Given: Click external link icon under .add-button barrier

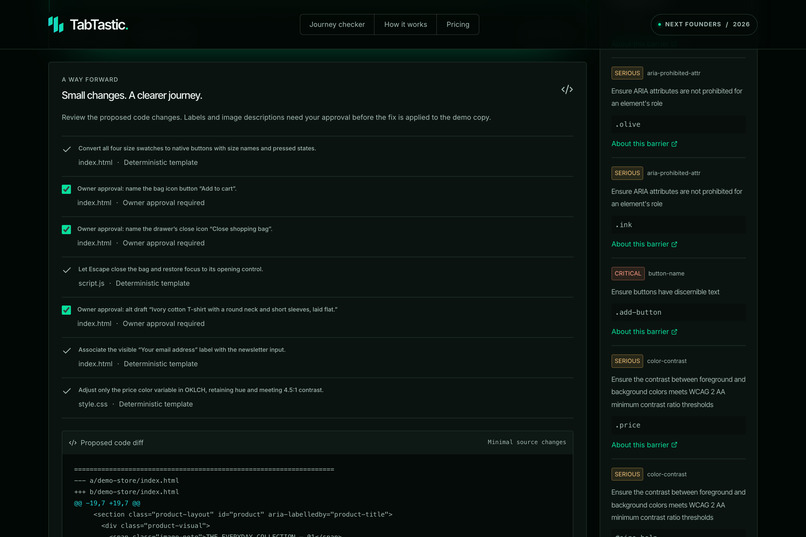Looking at the screenshot, I should pyautogui.click(x=674, y=332).
